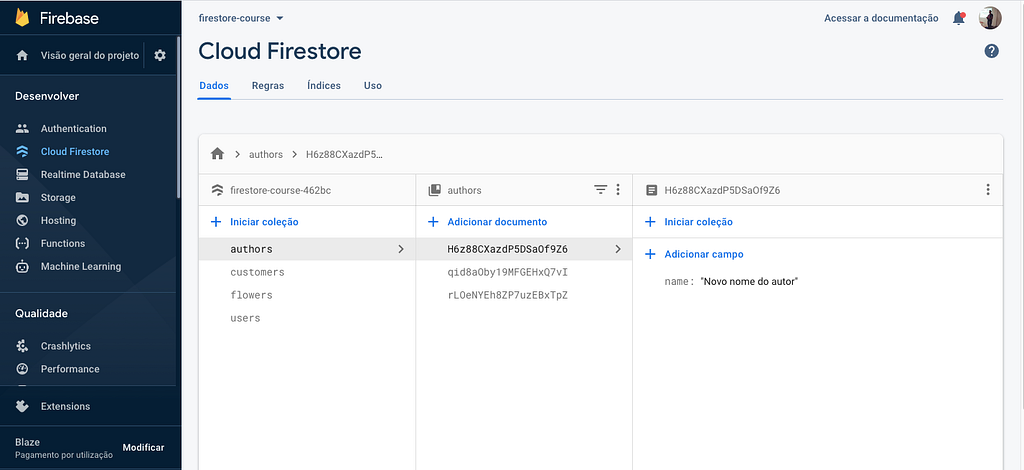Viewport: 1024px width, 470px height.
Task: Click the sidebar scrollbar
Action: [178, 118]
